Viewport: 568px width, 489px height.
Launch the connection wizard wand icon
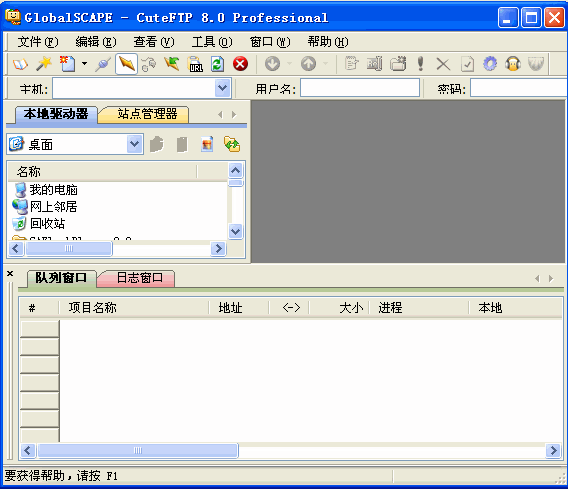click(44, 64)
